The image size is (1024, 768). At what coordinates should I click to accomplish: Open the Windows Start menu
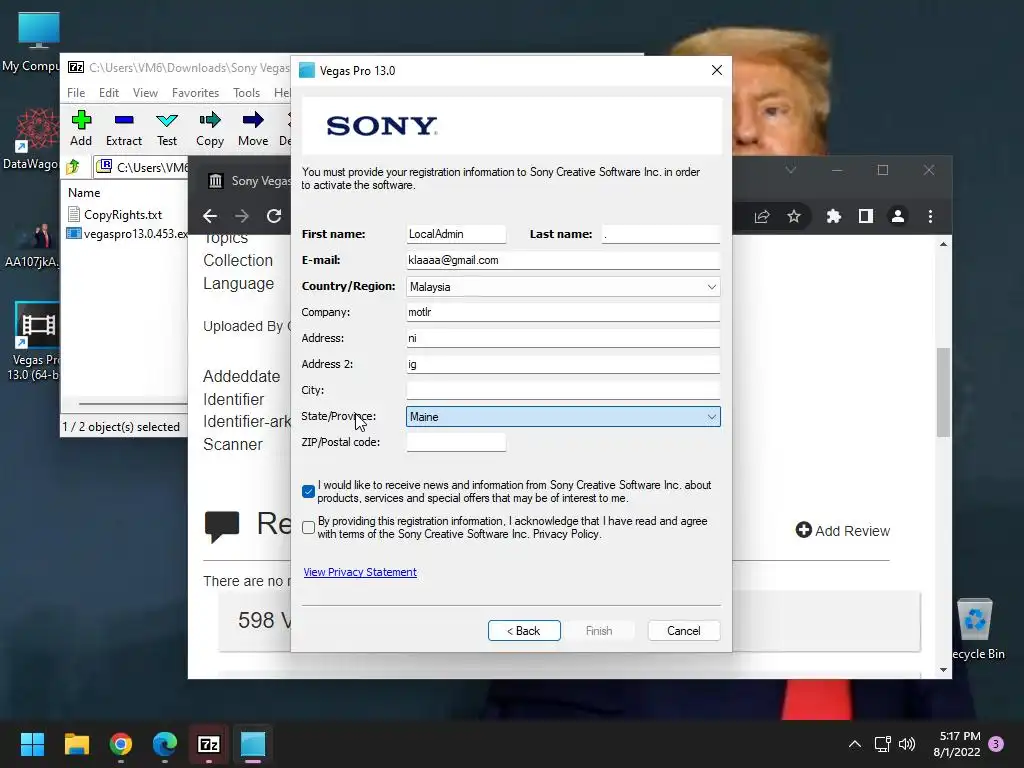(x=32, y=744)
